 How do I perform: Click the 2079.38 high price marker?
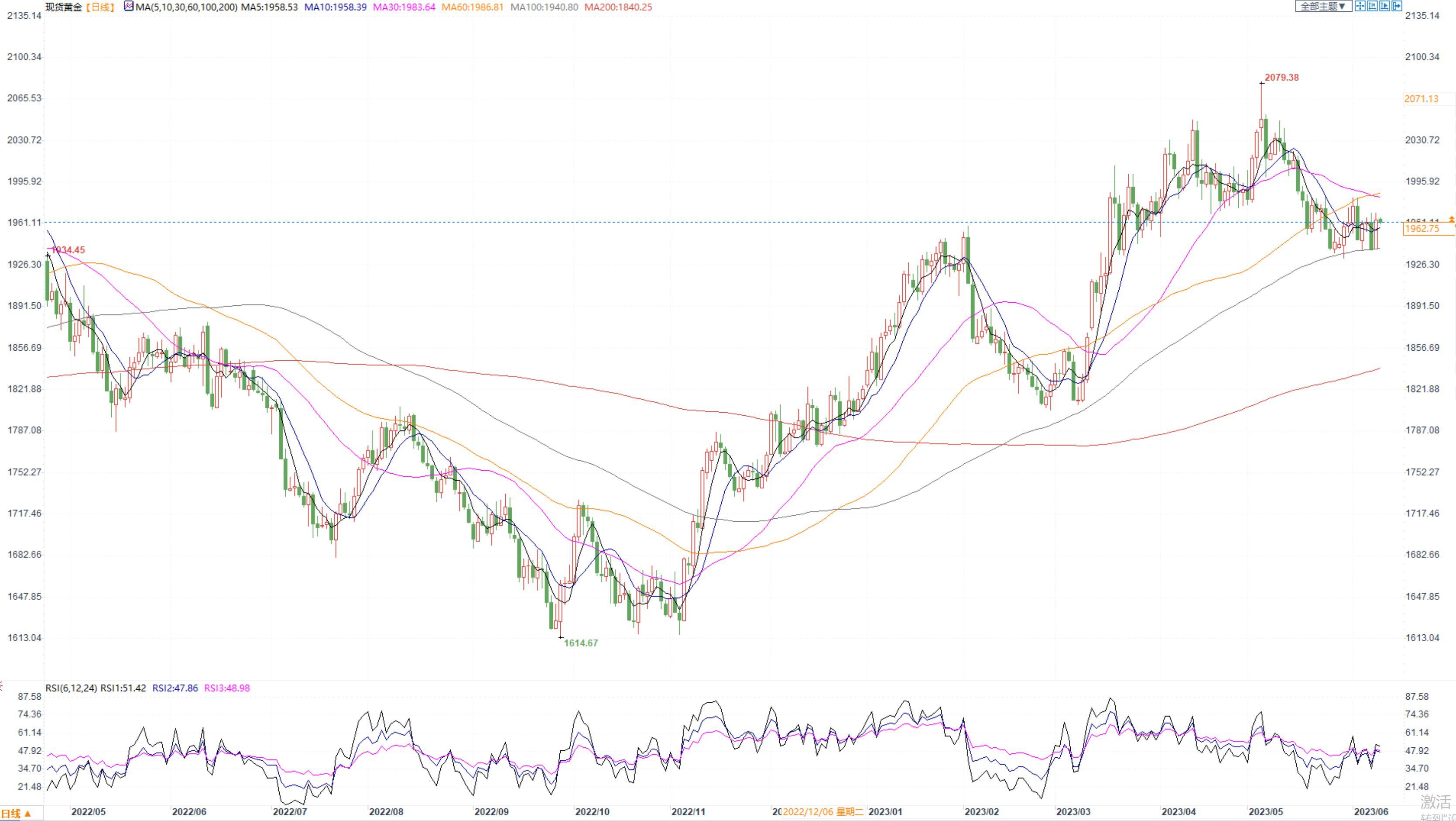pos(1281,77)
